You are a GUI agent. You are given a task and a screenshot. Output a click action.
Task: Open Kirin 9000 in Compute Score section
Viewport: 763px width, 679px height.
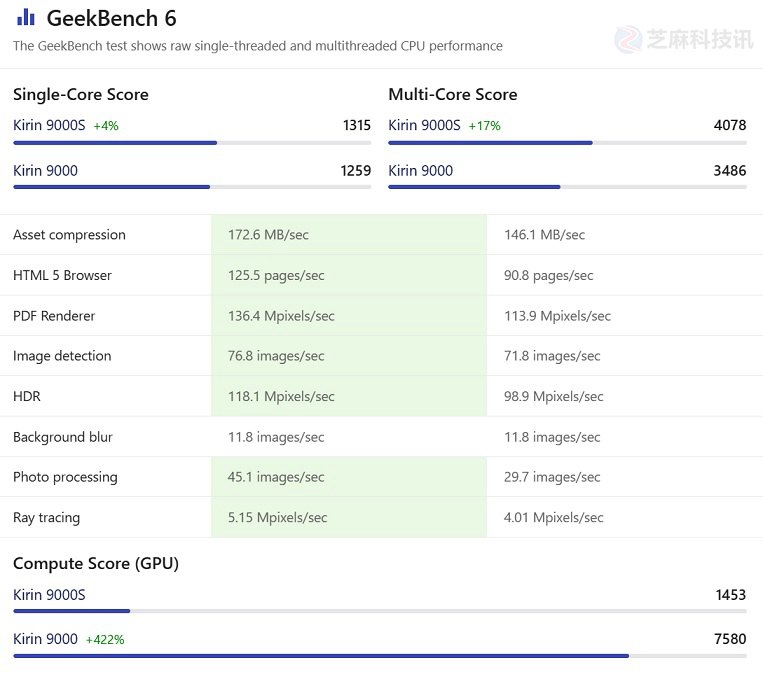click(x=45, y=639)
